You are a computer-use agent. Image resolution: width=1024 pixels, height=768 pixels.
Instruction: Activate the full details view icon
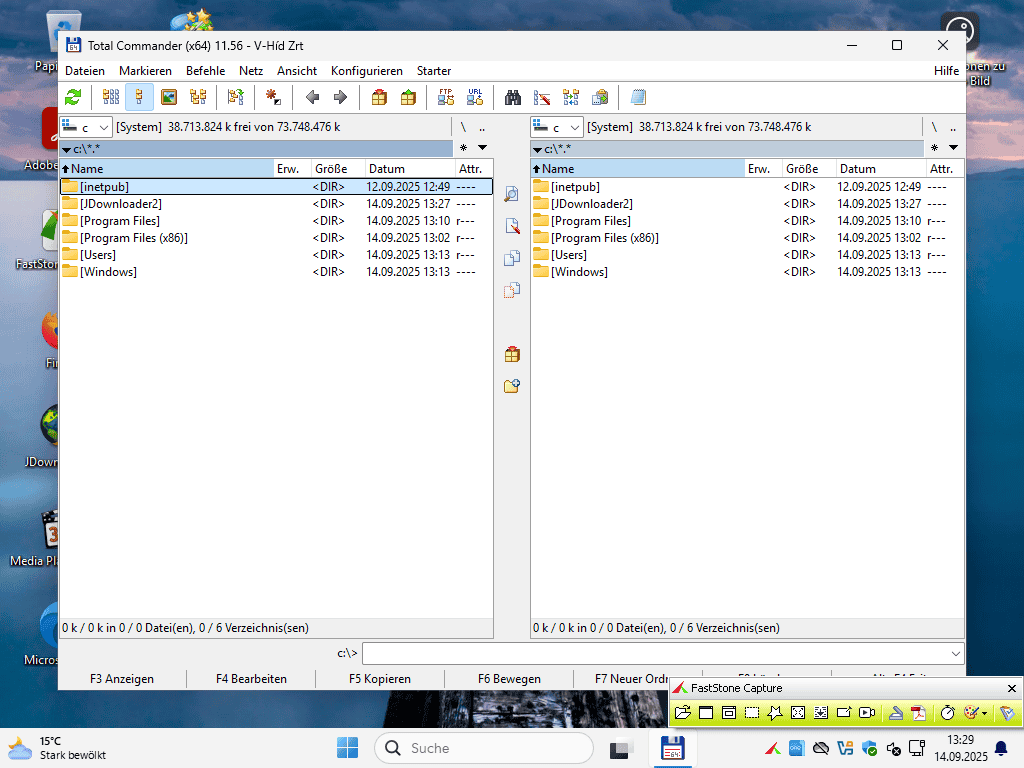(x=139, y=97)
